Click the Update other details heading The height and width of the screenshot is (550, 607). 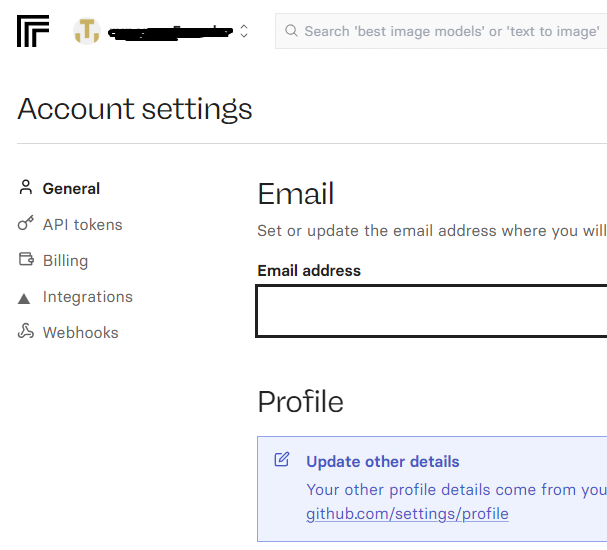click(x=383, y=461)
